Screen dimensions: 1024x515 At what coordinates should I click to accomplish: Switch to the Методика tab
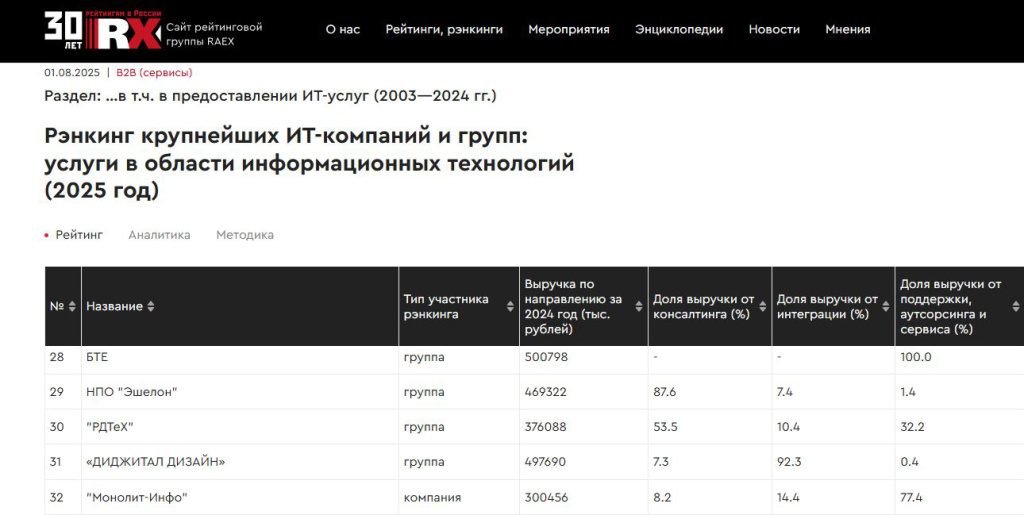coord(245,235)
